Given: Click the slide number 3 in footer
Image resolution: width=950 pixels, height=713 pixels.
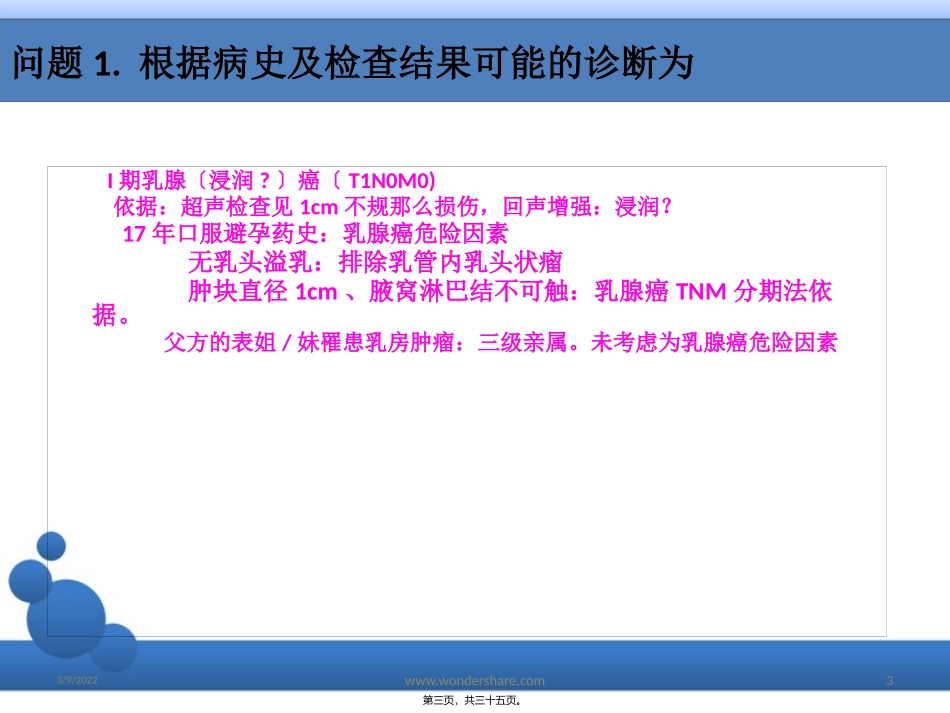Looking at the screenshot, I should [889, 680].
